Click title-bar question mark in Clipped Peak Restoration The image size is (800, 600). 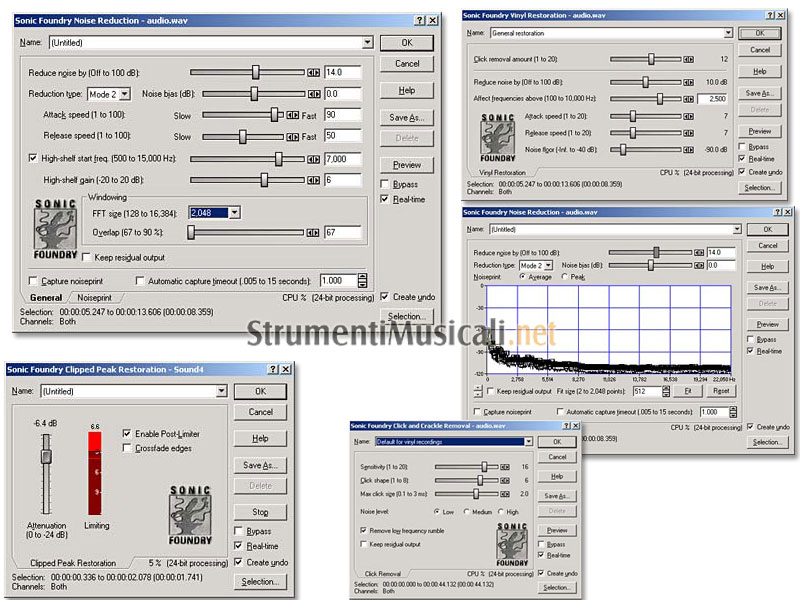point(271,369)
